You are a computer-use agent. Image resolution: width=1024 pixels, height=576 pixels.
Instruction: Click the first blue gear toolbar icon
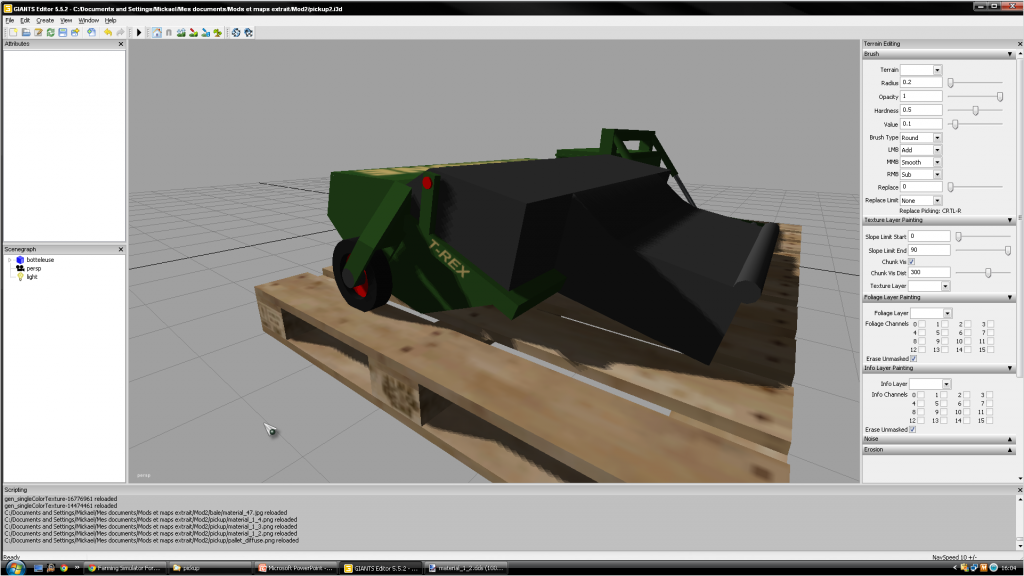(236, 33)
